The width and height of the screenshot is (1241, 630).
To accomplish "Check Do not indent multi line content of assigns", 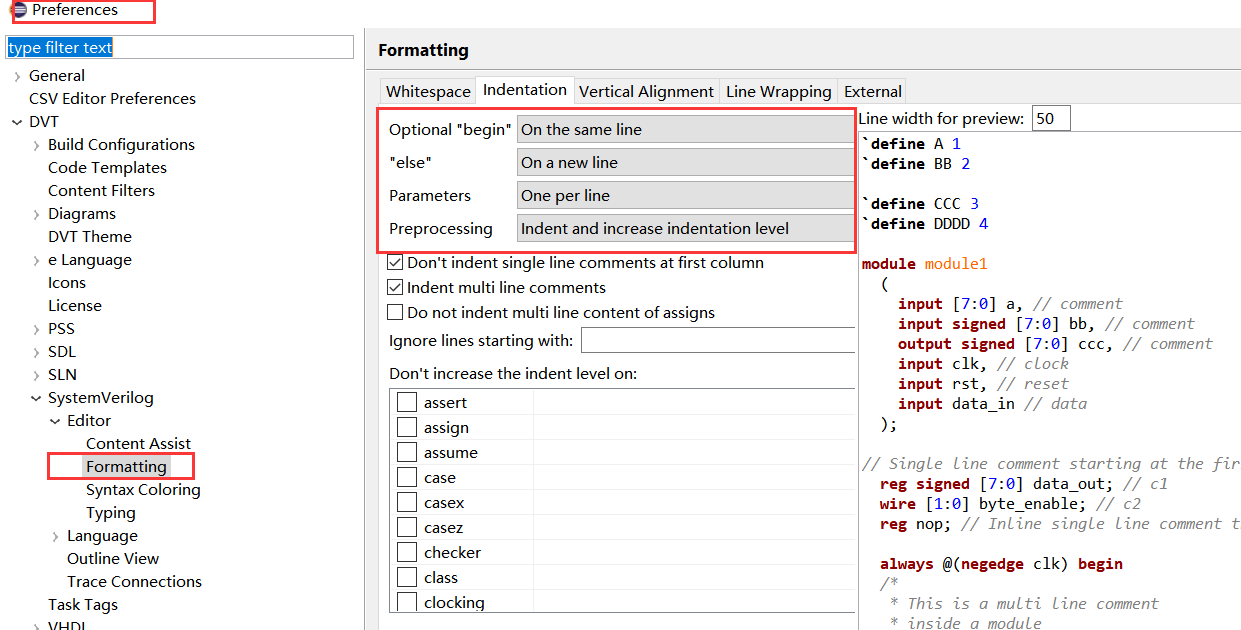I will (395, 312).
